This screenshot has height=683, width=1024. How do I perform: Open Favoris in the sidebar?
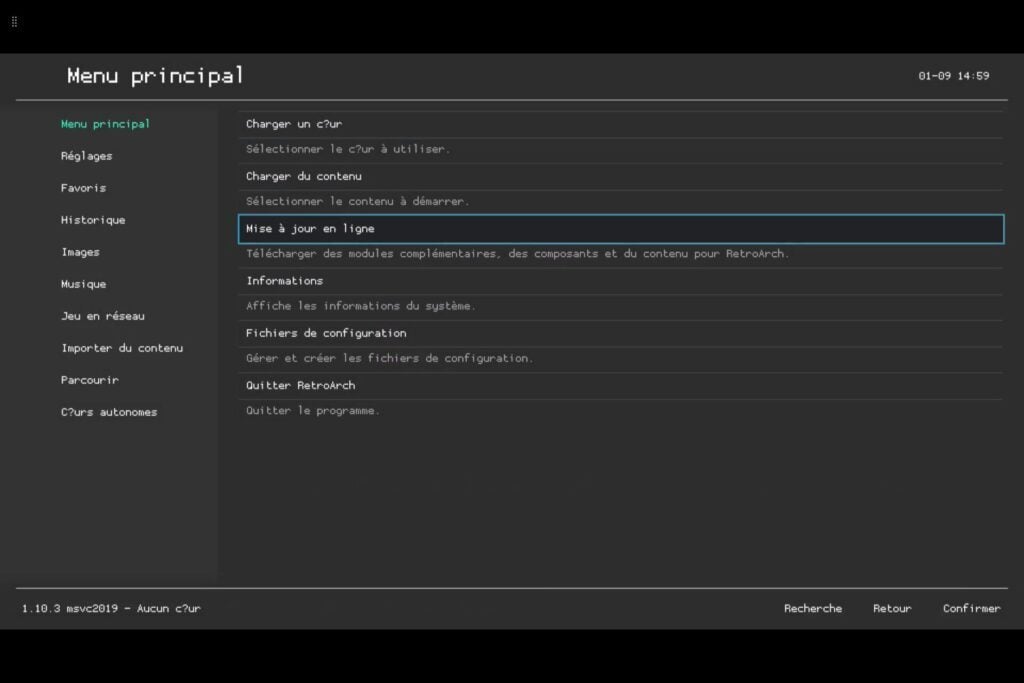click(83, 188)
